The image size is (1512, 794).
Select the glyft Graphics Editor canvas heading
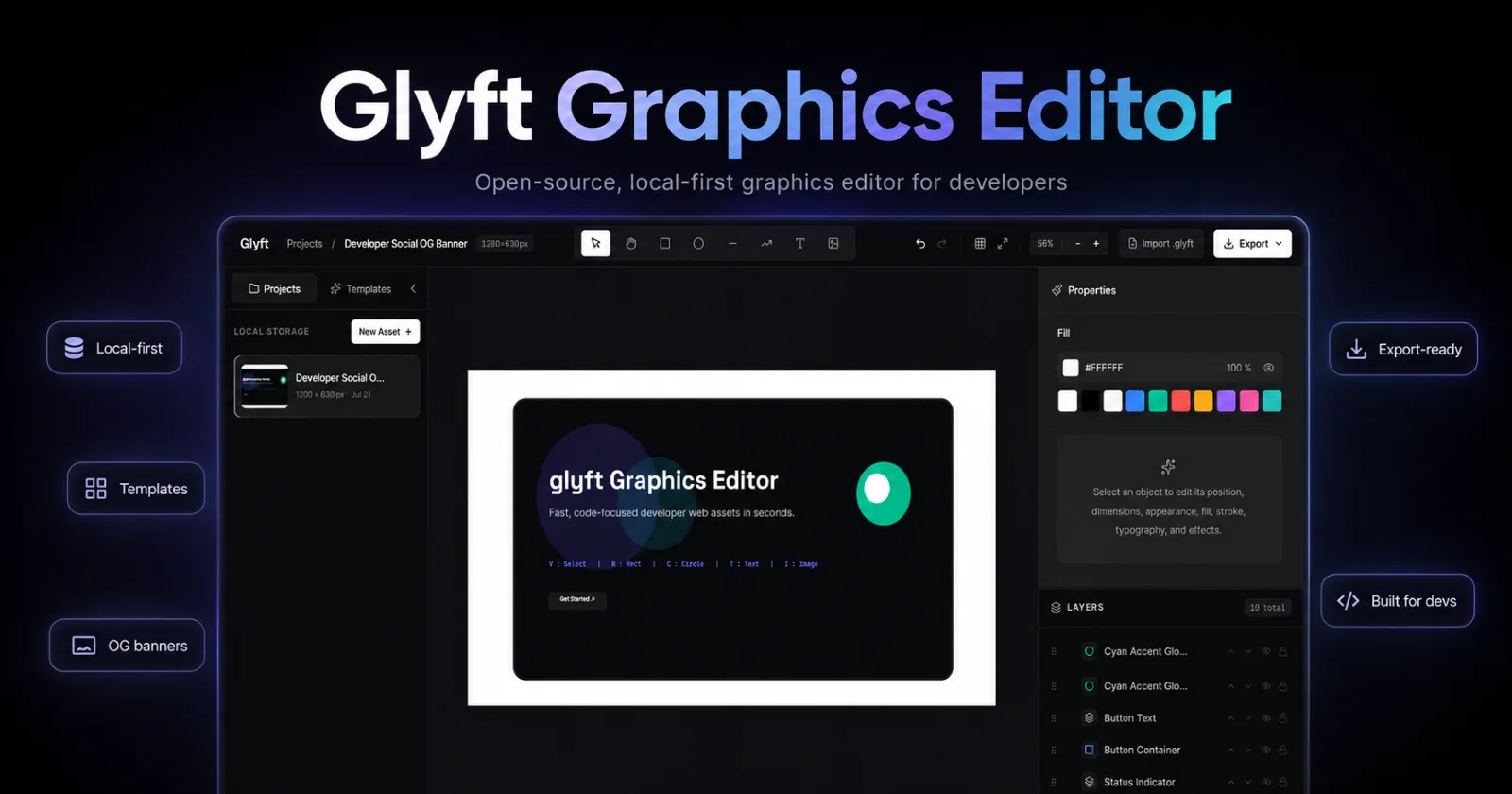pos(663,481)
